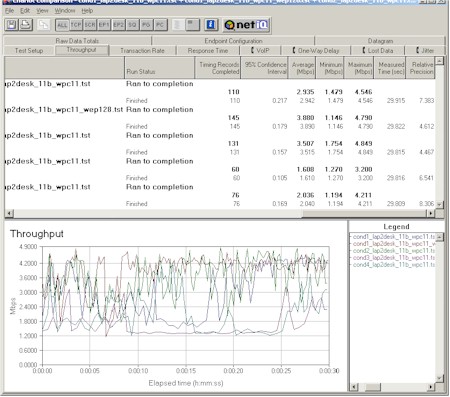Click the results table scroll down arrow

[x=440, y=204]
